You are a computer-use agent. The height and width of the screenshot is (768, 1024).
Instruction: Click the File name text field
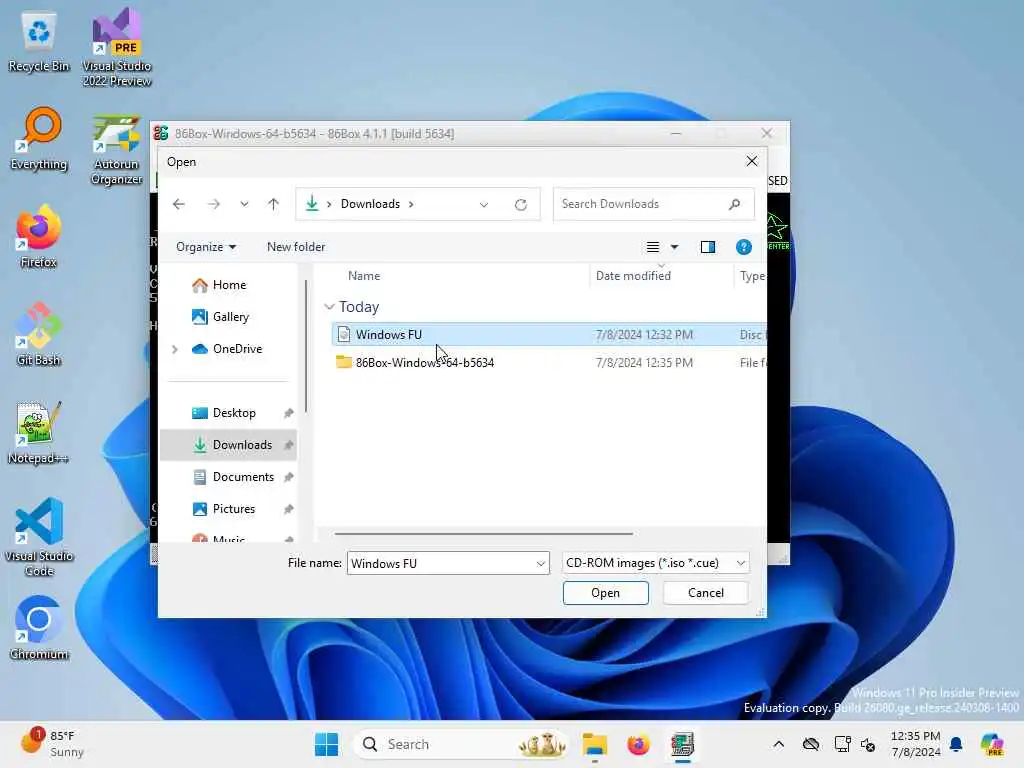[441, 564]
